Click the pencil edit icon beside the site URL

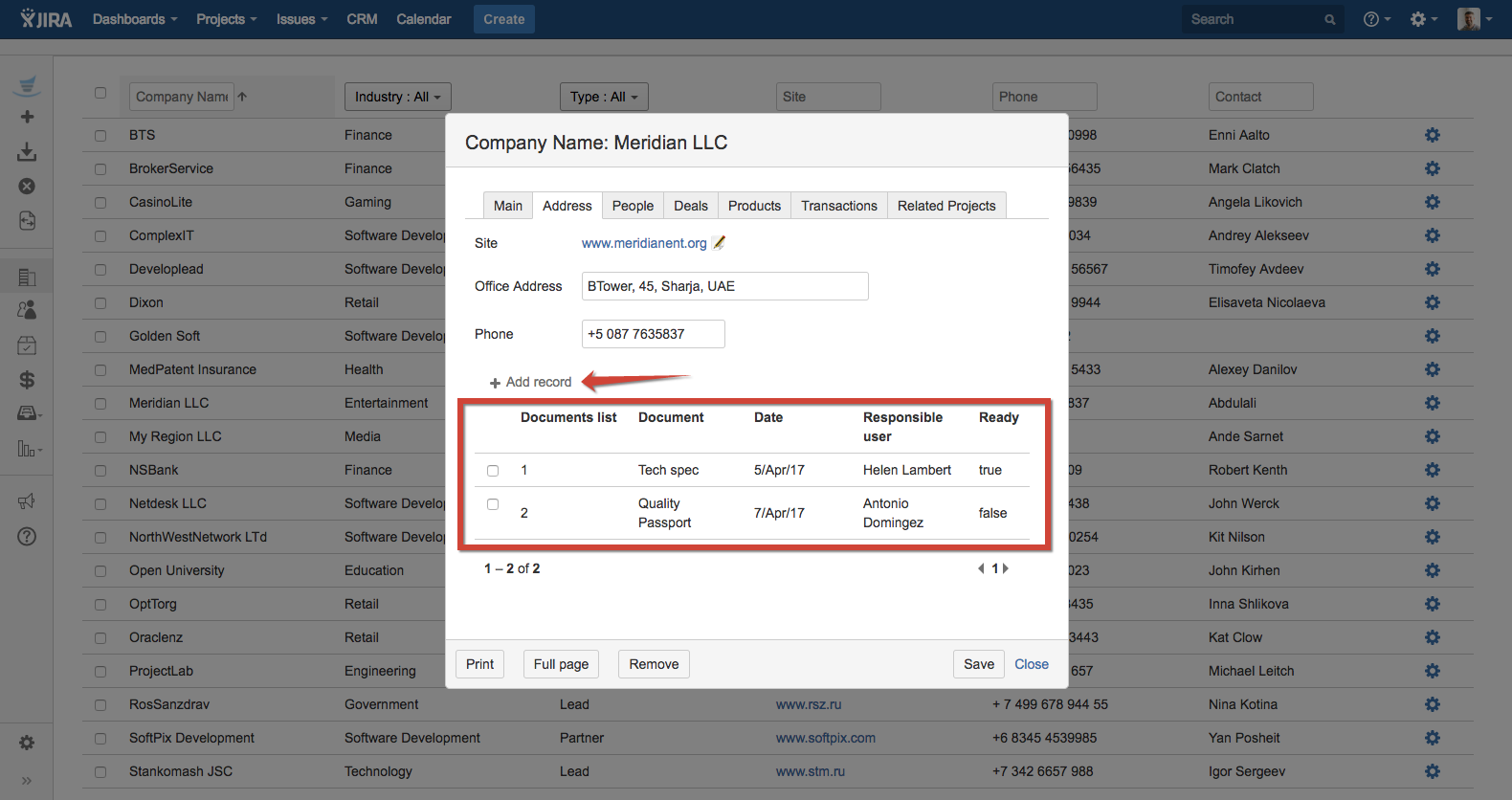(x=719, y=243)
